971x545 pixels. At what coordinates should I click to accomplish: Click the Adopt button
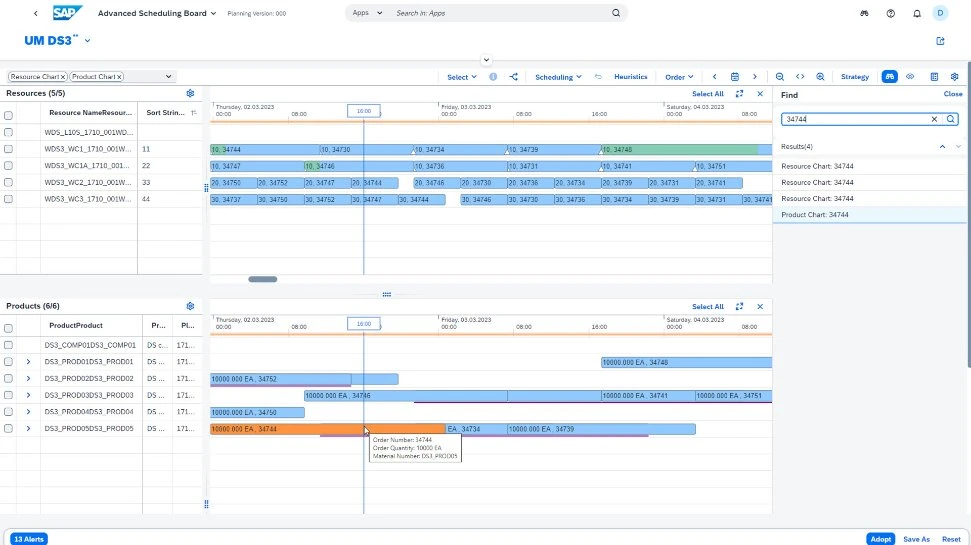coord(880,539)
